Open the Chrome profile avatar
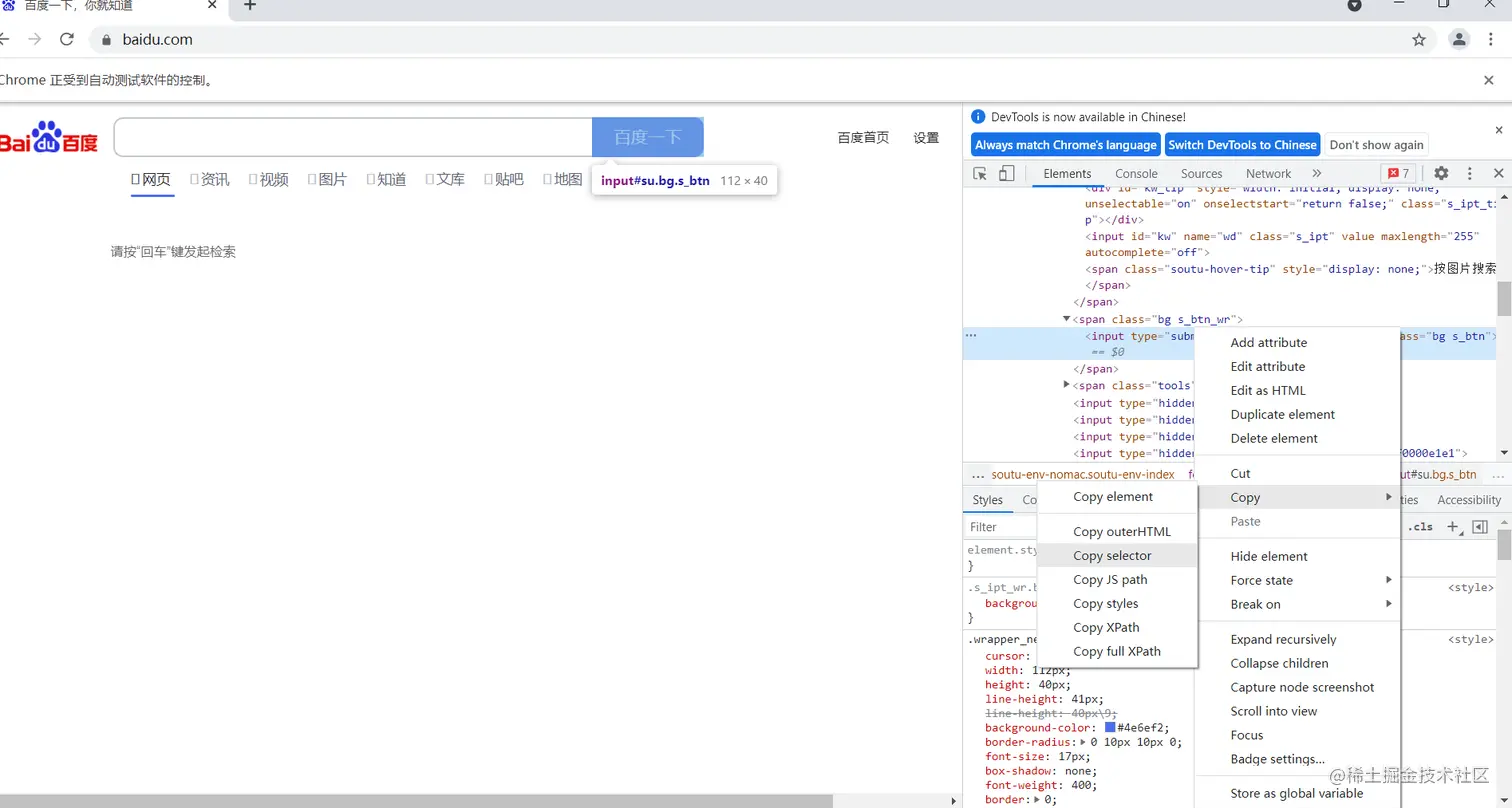The width and height of the screenshot is (1512, 808). click(x=1460, y=39)
